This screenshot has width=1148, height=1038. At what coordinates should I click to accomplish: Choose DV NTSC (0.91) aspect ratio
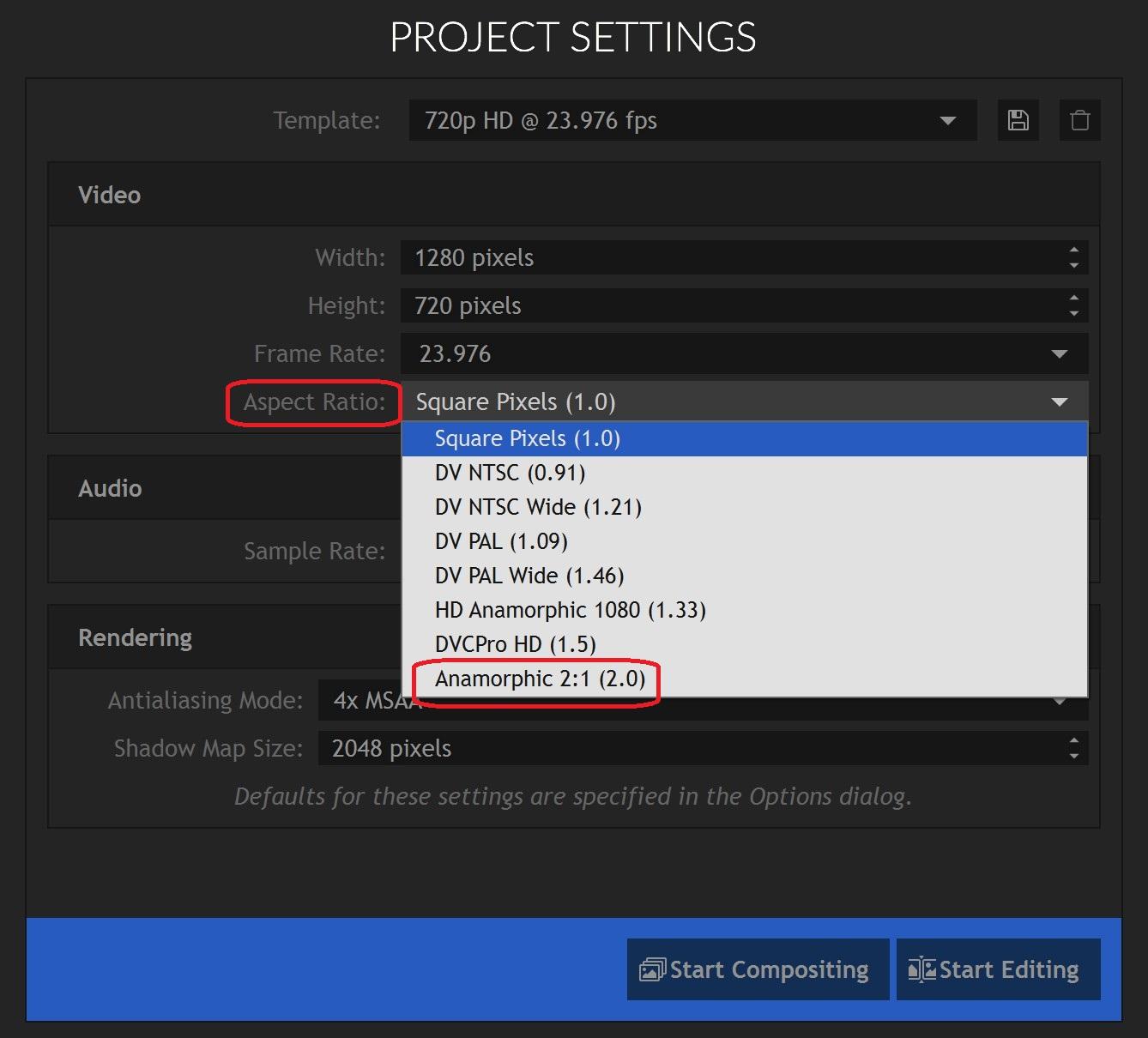pyautogui.click(x=510, y=473)
